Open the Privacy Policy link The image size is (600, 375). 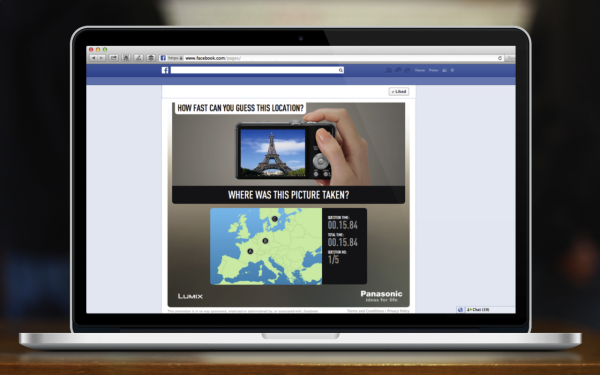pyautogui.click(x=398, y=311)
